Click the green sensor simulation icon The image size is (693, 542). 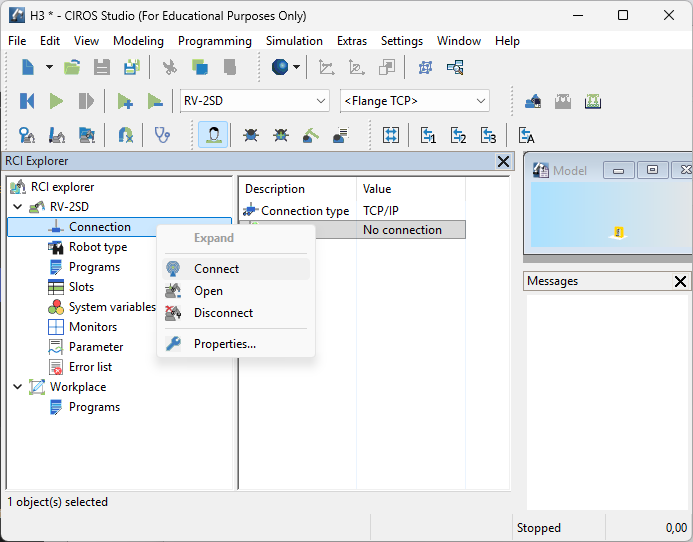click(x=593, y=101)
